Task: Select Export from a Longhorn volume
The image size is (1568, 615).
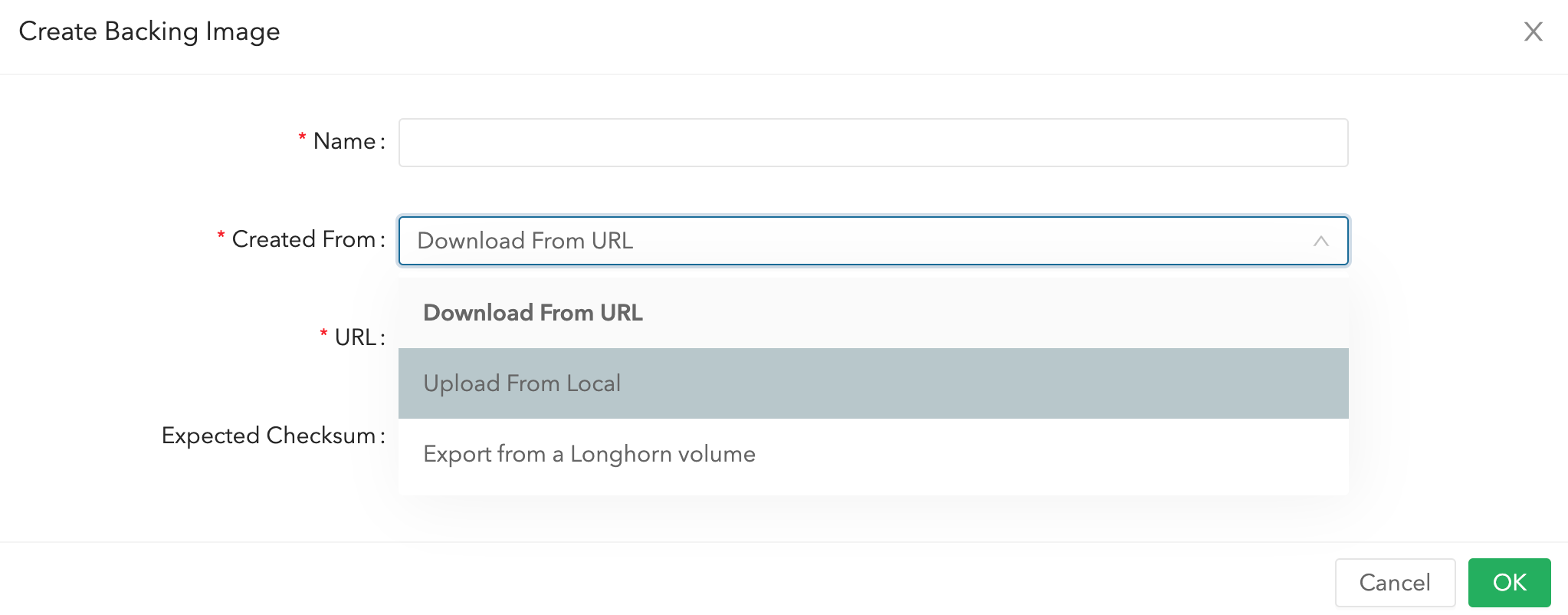Action: pyautogui.click(x=589, y=454)
